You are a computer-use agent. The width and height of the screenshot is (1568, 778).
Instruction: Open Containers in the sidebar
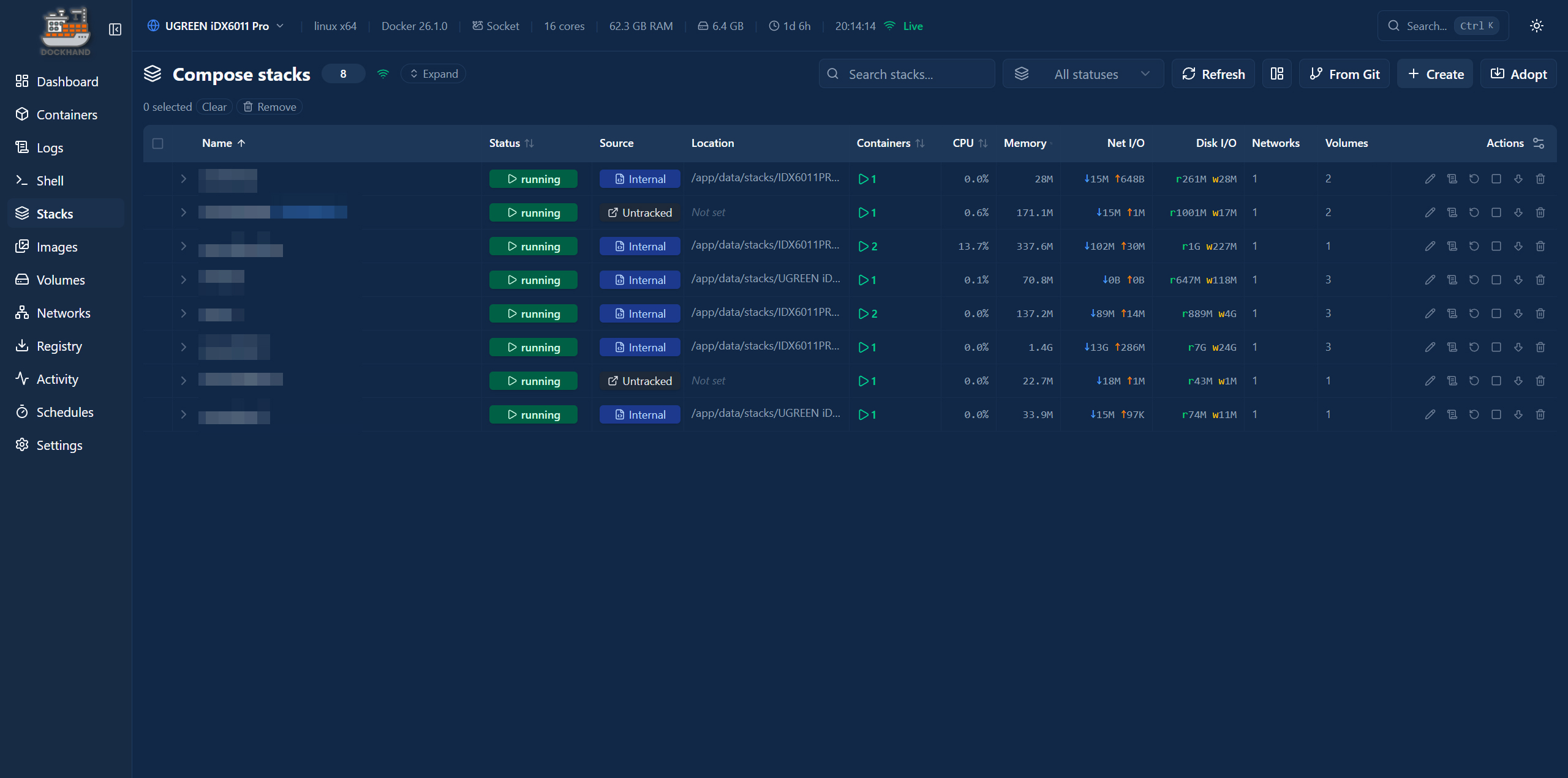(x=66, y=114)
